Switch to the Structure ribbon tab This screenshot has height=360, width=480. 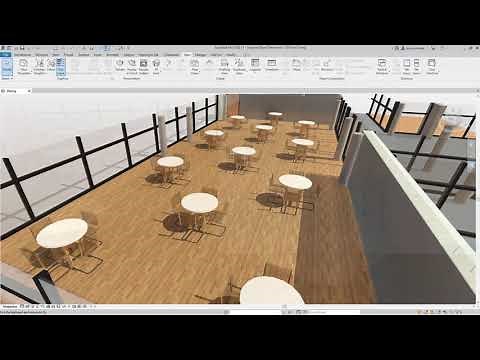click(x=42, y=54)
